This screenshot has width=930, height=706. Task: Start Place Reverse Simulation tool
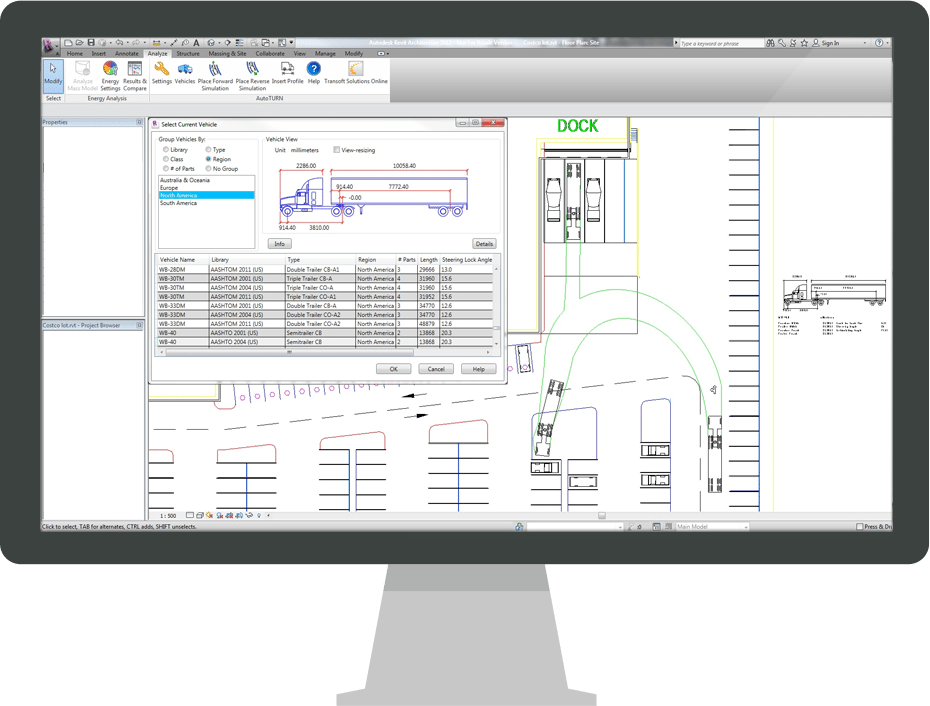[x=252, y=76]
